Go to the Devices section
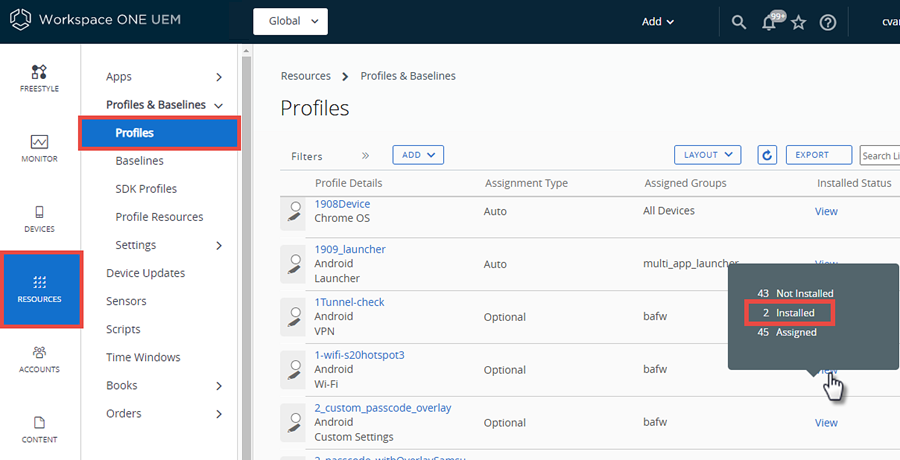This screenshot has width=900, height=460. tap(39, 219)
